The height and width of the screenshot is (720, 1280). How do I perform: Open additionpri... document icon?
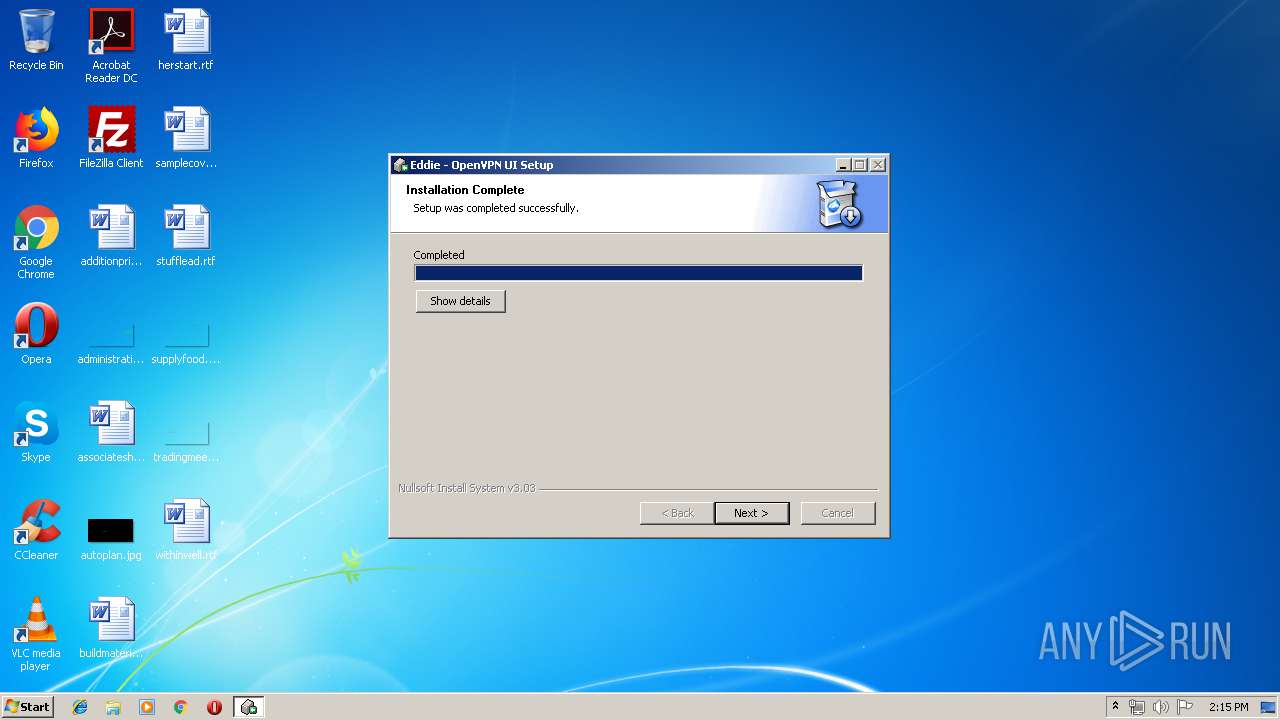coord(111,237)
